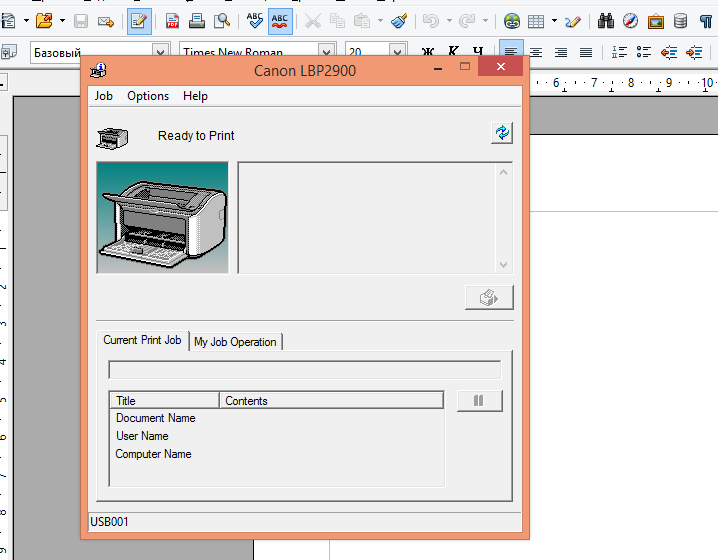Image resolution: width=718 pixels, height=560 pixels.
Task: Open the Options menu in Canon window
Action: 148,96
